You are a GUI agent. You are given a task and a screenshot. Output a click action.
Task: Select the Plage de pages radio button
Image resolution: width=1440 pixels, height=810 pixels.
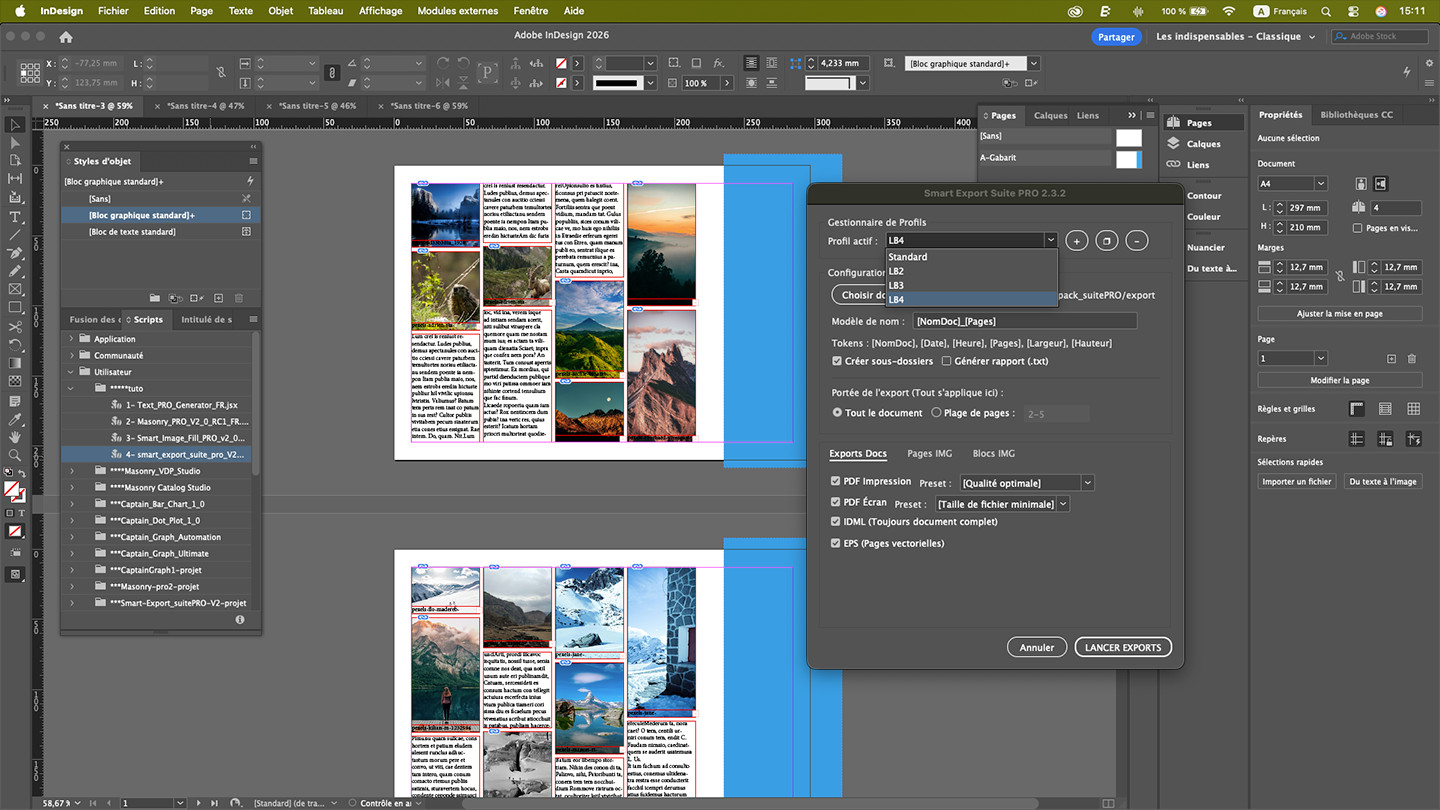pyautogui.click(x=936, y=413)
